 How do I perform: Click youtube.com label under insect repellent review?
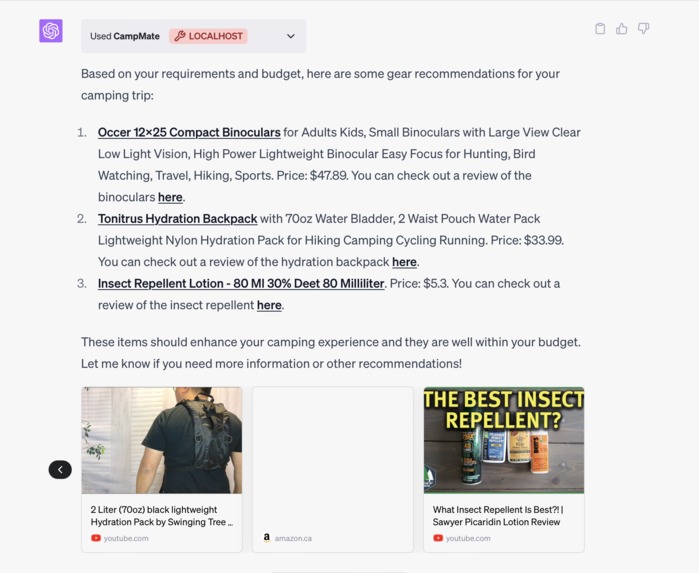pos(468,538)
